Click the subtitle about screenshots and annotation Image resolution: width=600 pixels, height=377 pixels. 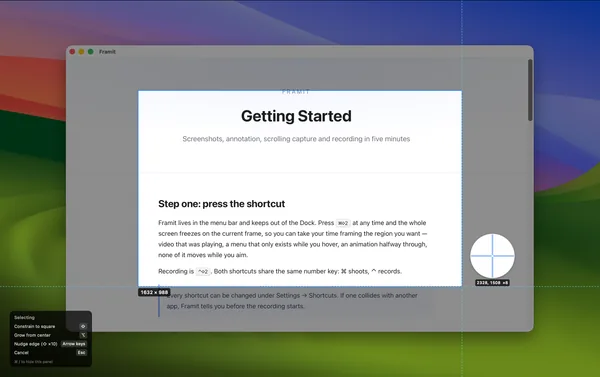click(296, 139)
